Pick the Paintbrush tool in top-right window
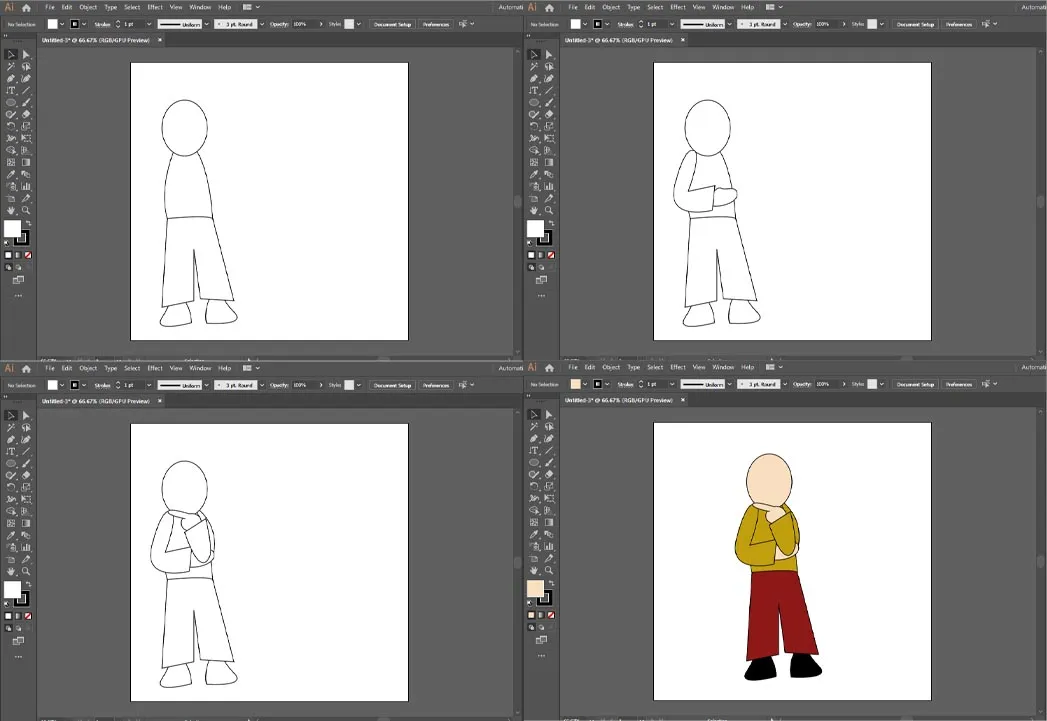The height and width of the screenshot is (721, 1047). (x=549, y=103)
